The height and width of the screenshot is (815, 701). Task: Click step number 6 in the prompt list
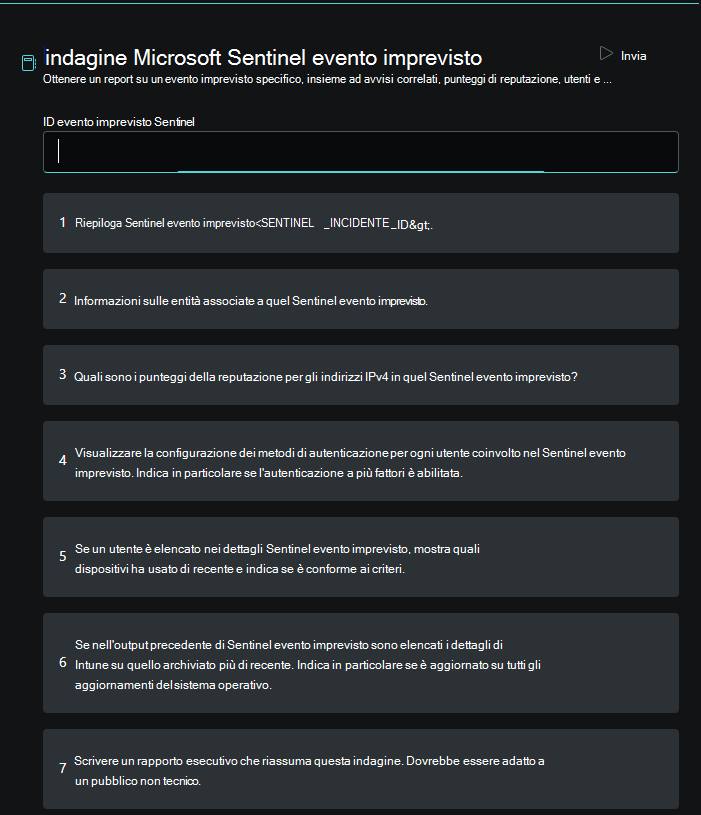click(x=62, y=662)
